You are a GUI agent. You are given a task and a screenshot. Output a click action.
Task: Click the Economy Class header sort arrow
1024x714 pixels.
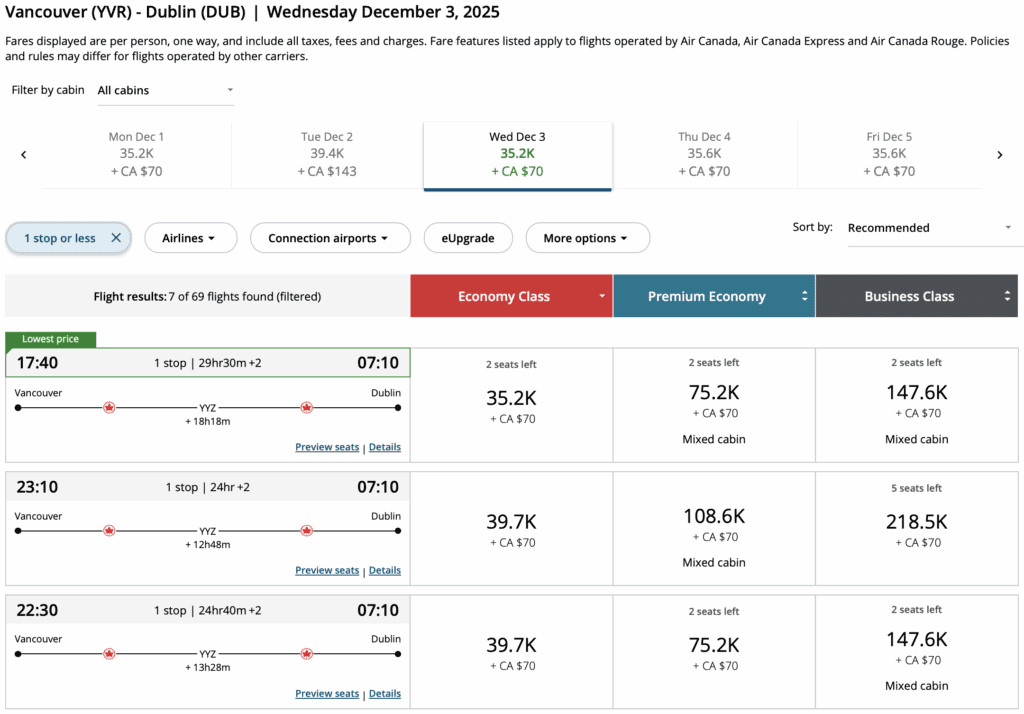coord(602,297)
